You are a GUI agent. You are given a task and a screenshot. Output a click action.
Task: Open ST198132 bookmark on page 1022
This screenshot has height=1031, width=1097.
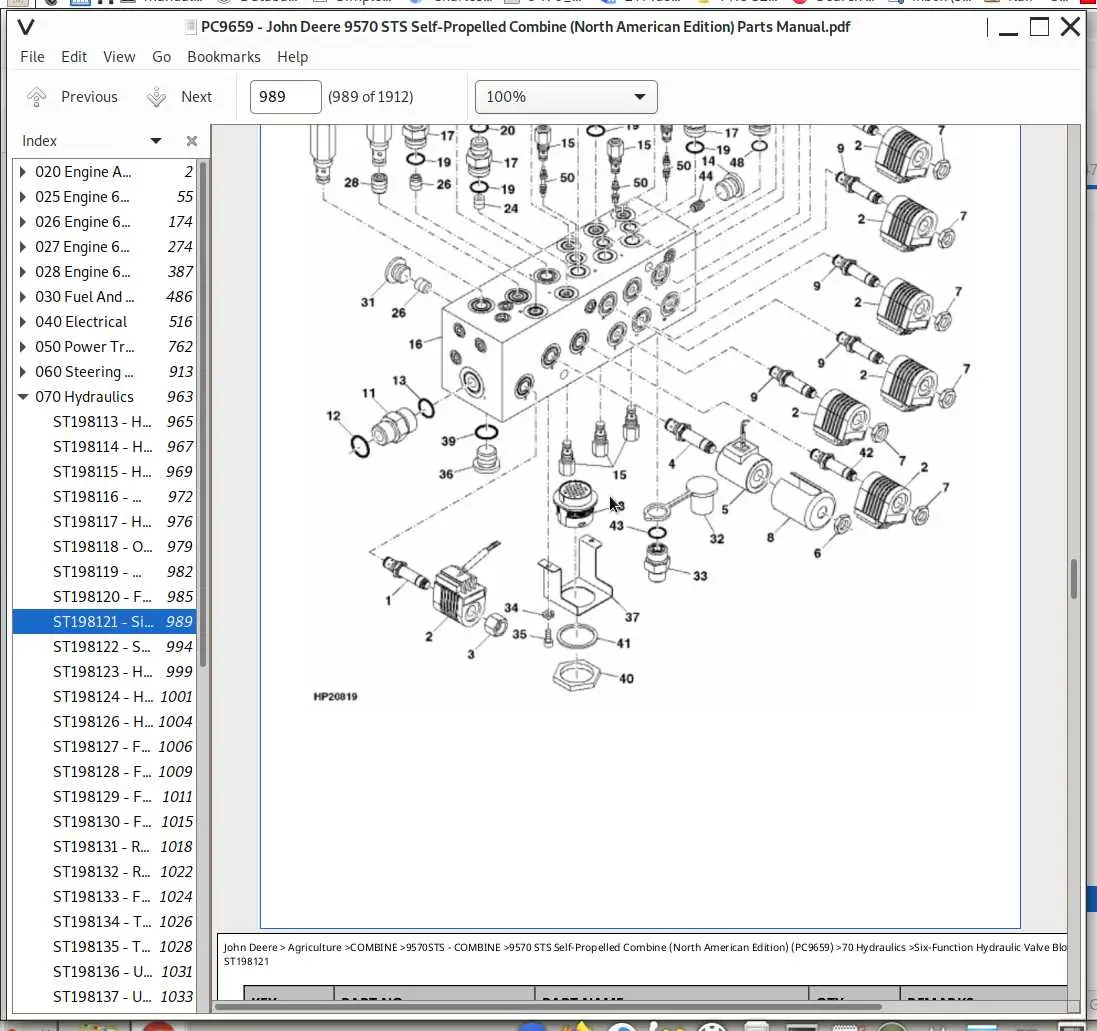coord(104,872)
